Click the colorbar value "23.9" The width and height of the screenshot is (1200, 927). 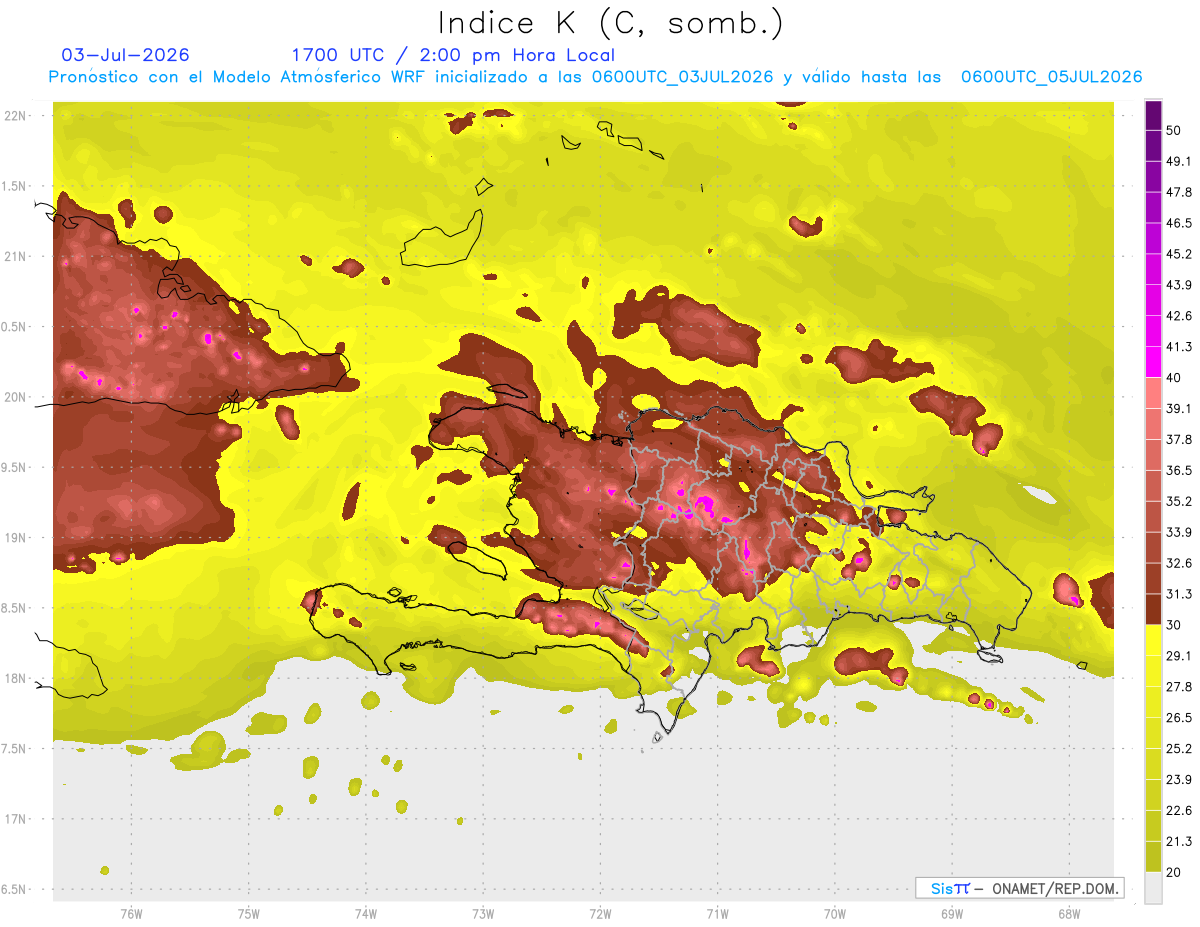click(x=1180, y=779)
